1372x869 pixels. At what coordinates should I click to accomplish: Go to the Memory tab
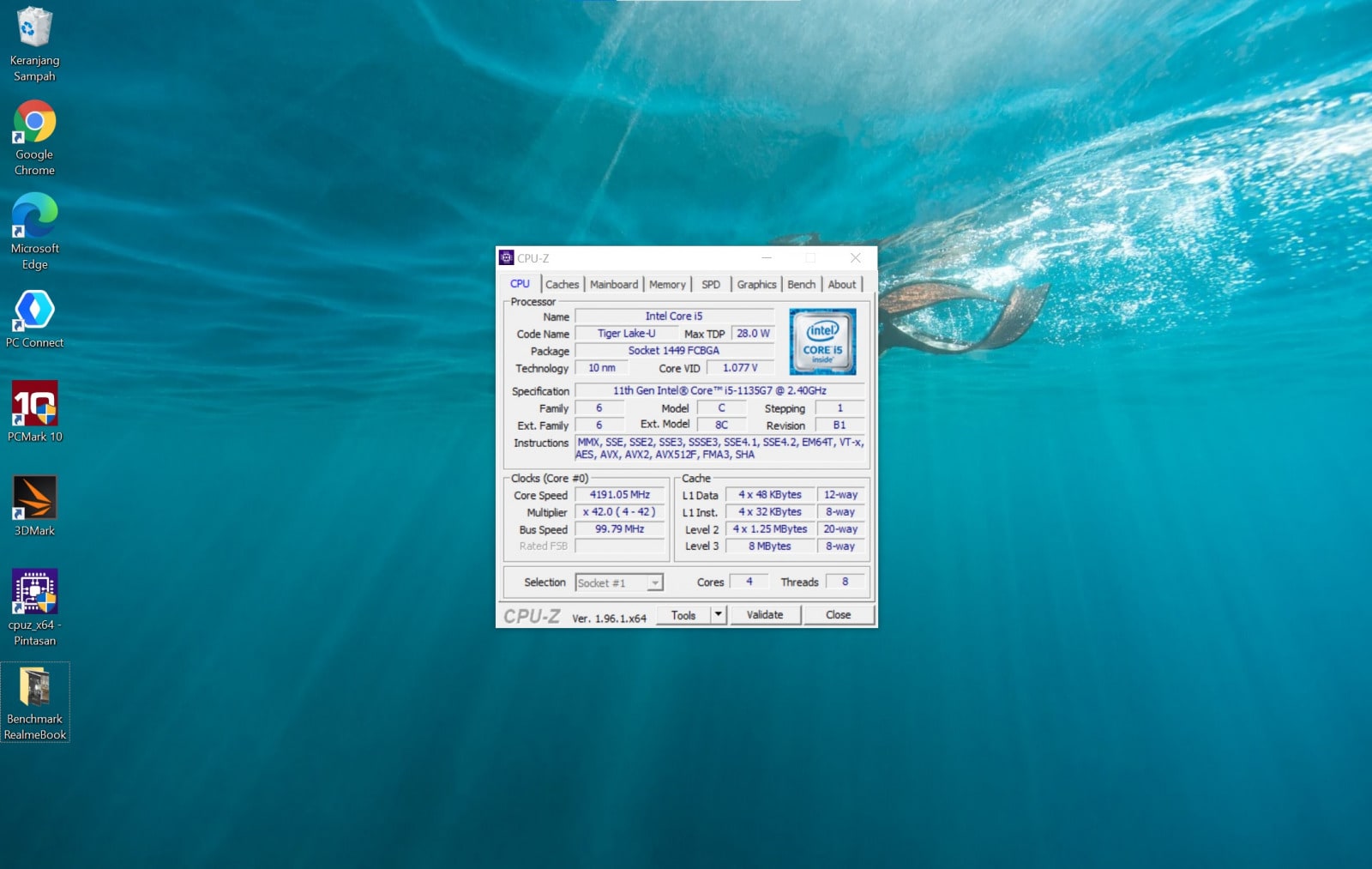[x=667, y=285]
